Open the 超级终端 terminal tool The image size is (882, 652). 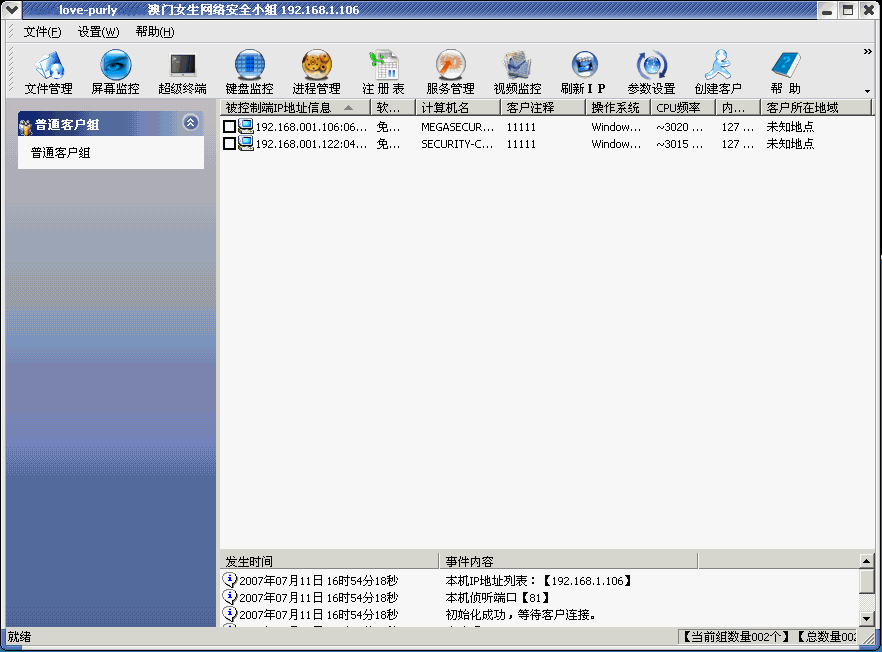(181, 70)
